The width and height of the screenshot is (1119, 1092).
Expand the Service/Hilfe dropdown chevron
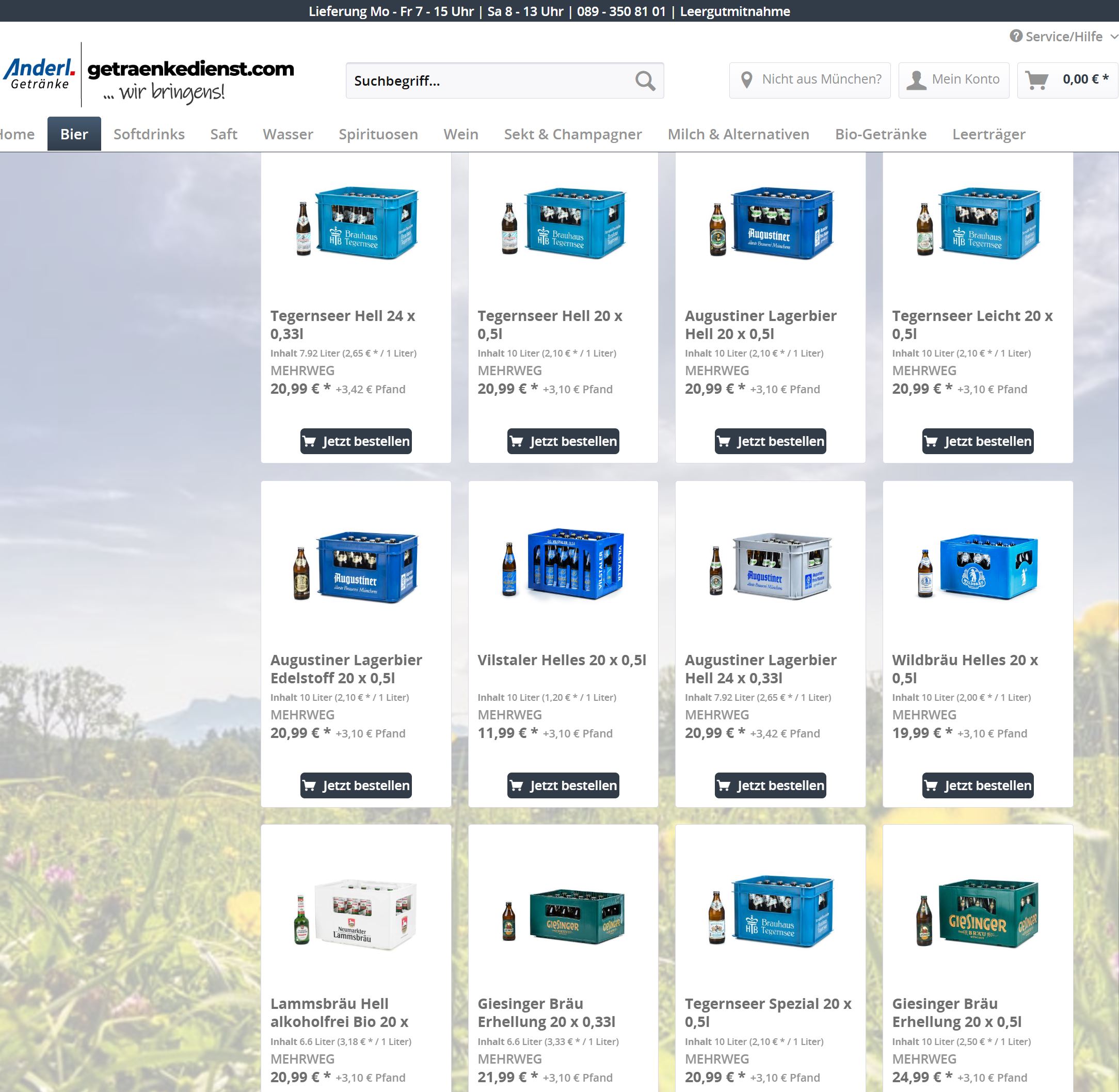1112,36
